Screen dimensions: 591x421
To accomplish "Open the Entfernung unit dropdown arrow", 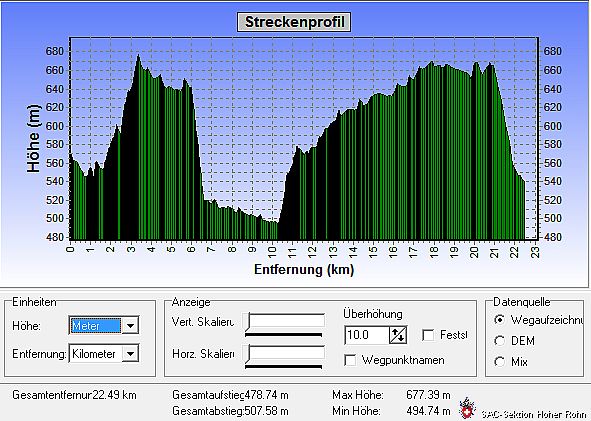I will tap(130, 354).
